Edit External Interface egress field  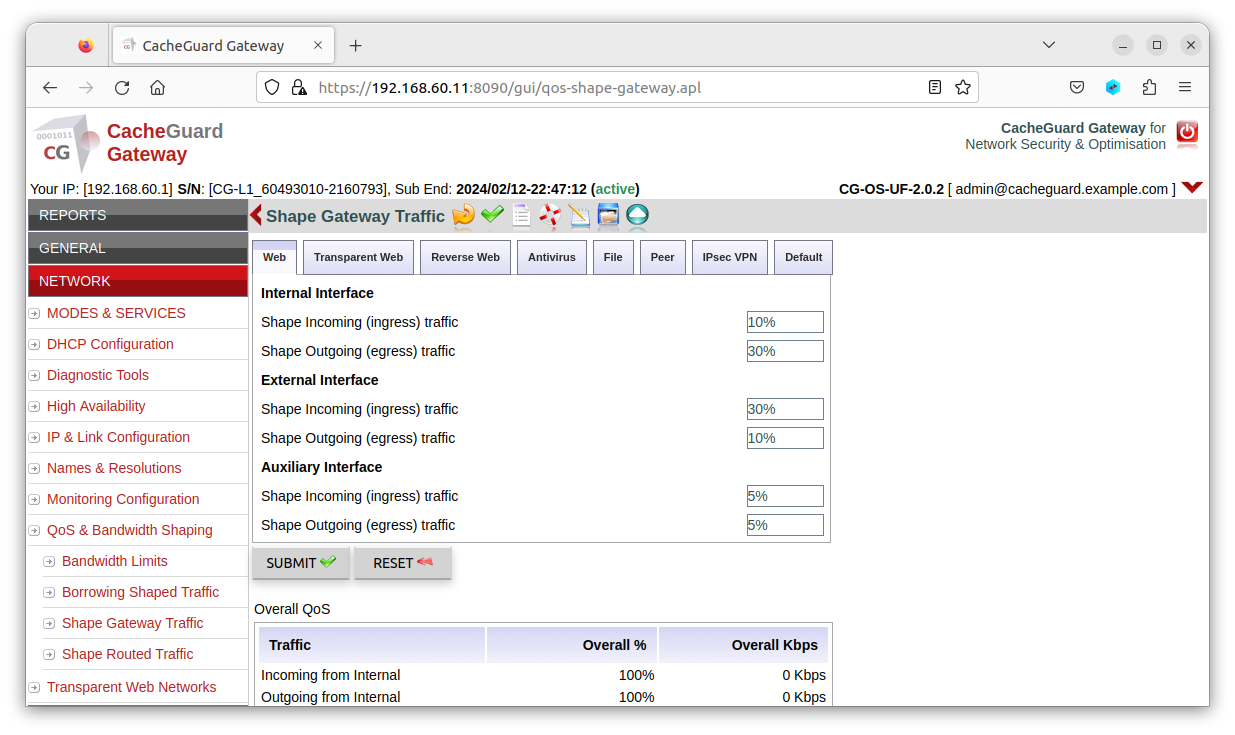tap(785, 438)
